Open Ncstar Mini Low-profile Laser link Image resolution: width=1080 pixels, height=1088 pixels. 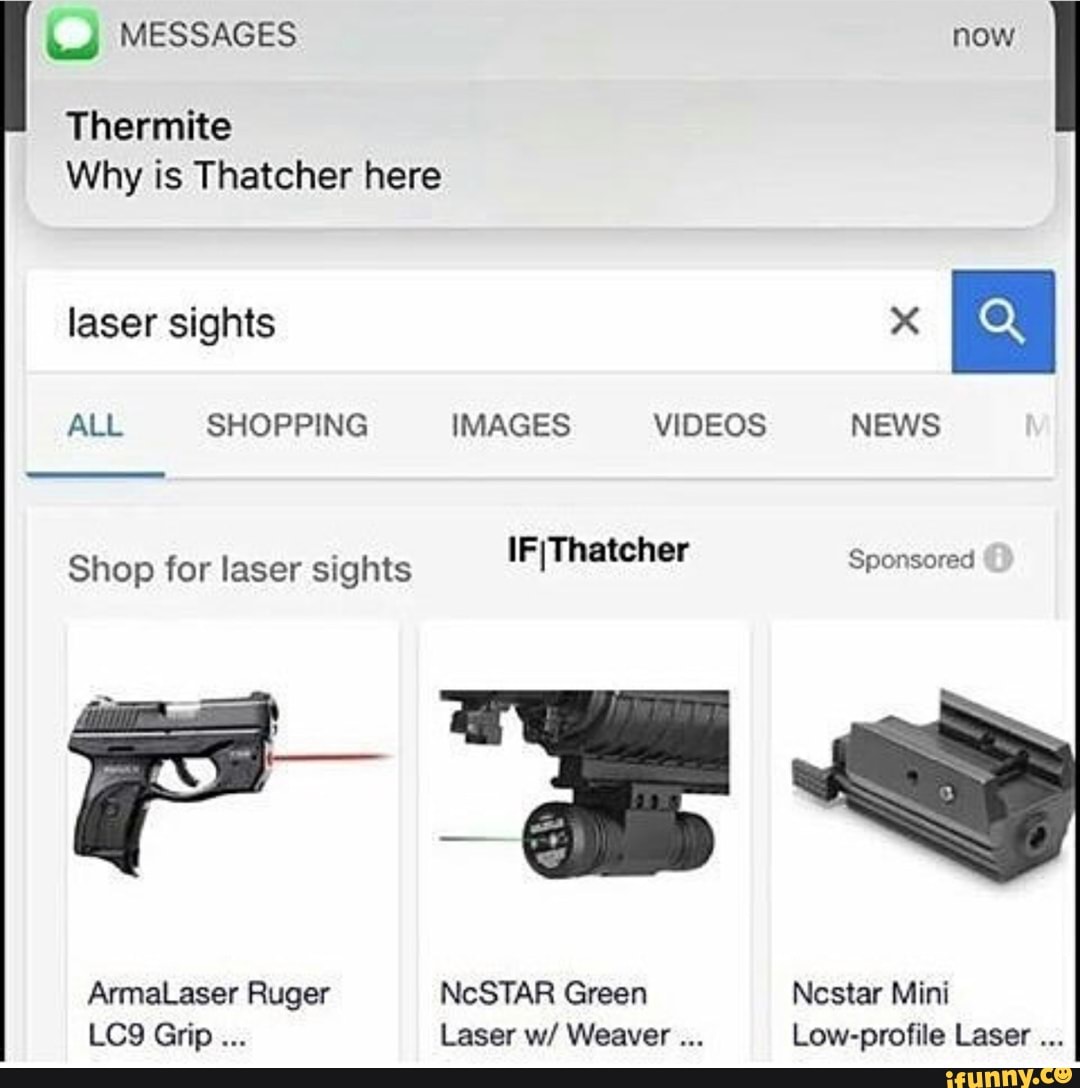(927, 1014)
